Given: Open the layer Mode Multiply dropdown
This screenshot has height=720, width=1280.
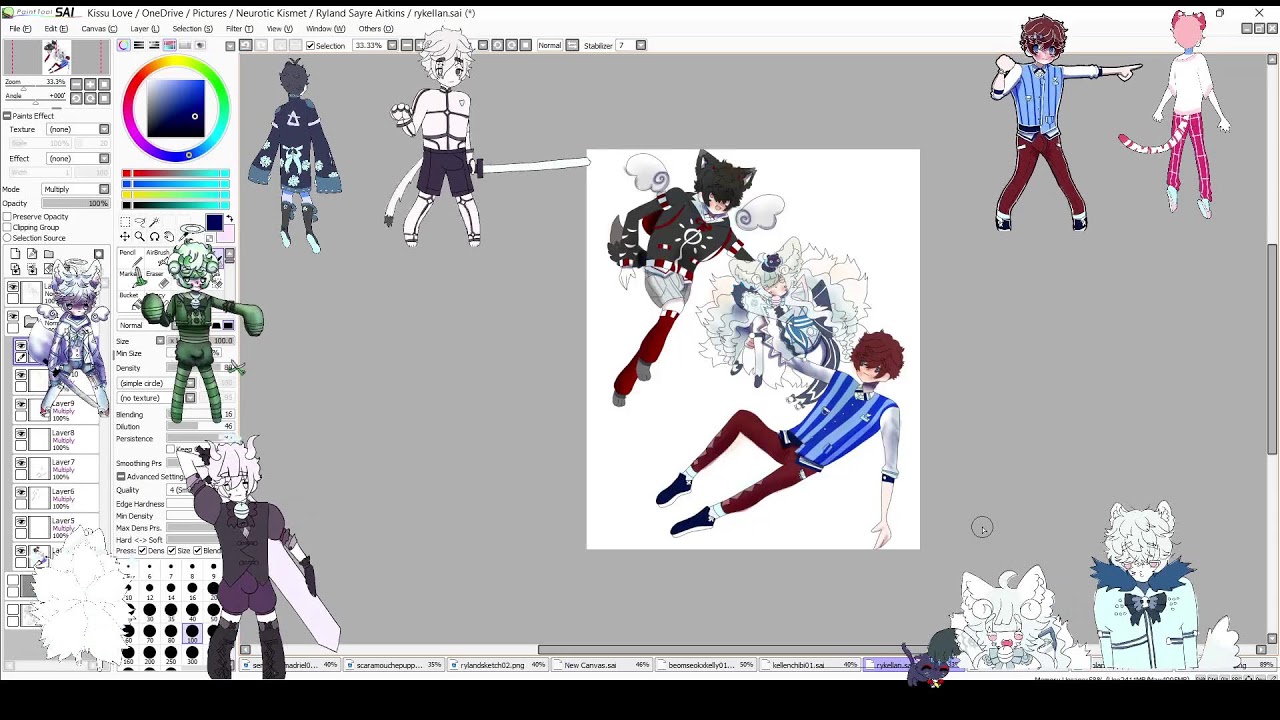Looking at the screenshot, I should pyautogui.click(x=76, y=189).
